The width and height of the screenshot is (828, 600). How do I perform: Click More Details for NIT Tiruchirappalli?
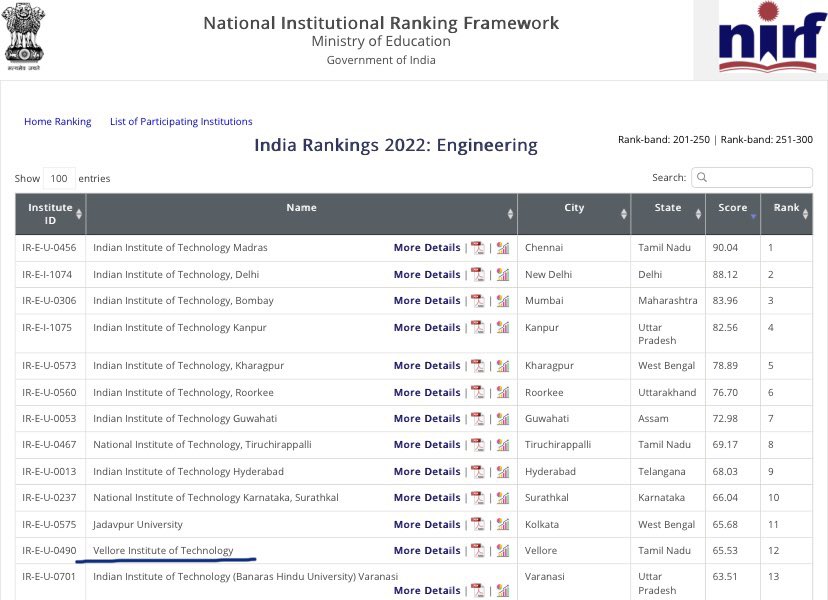[427, 445]
